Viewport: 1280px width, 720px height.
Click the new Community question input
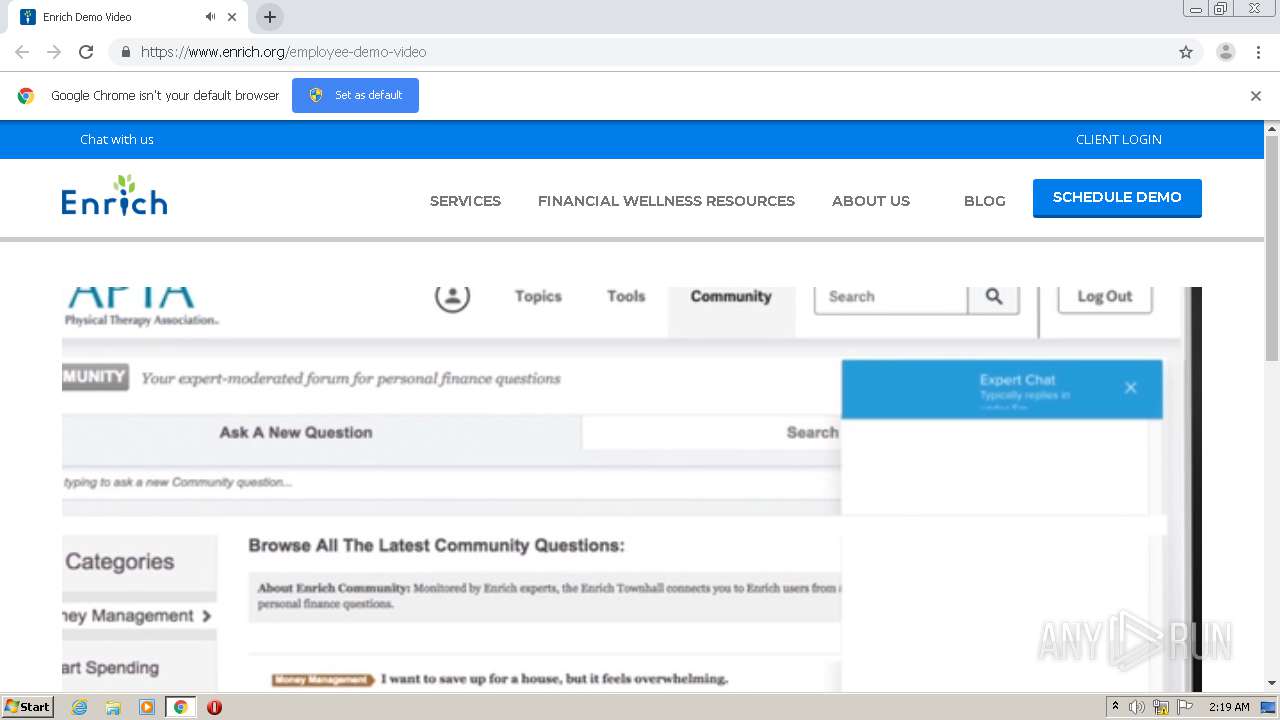tap(451, 482)
